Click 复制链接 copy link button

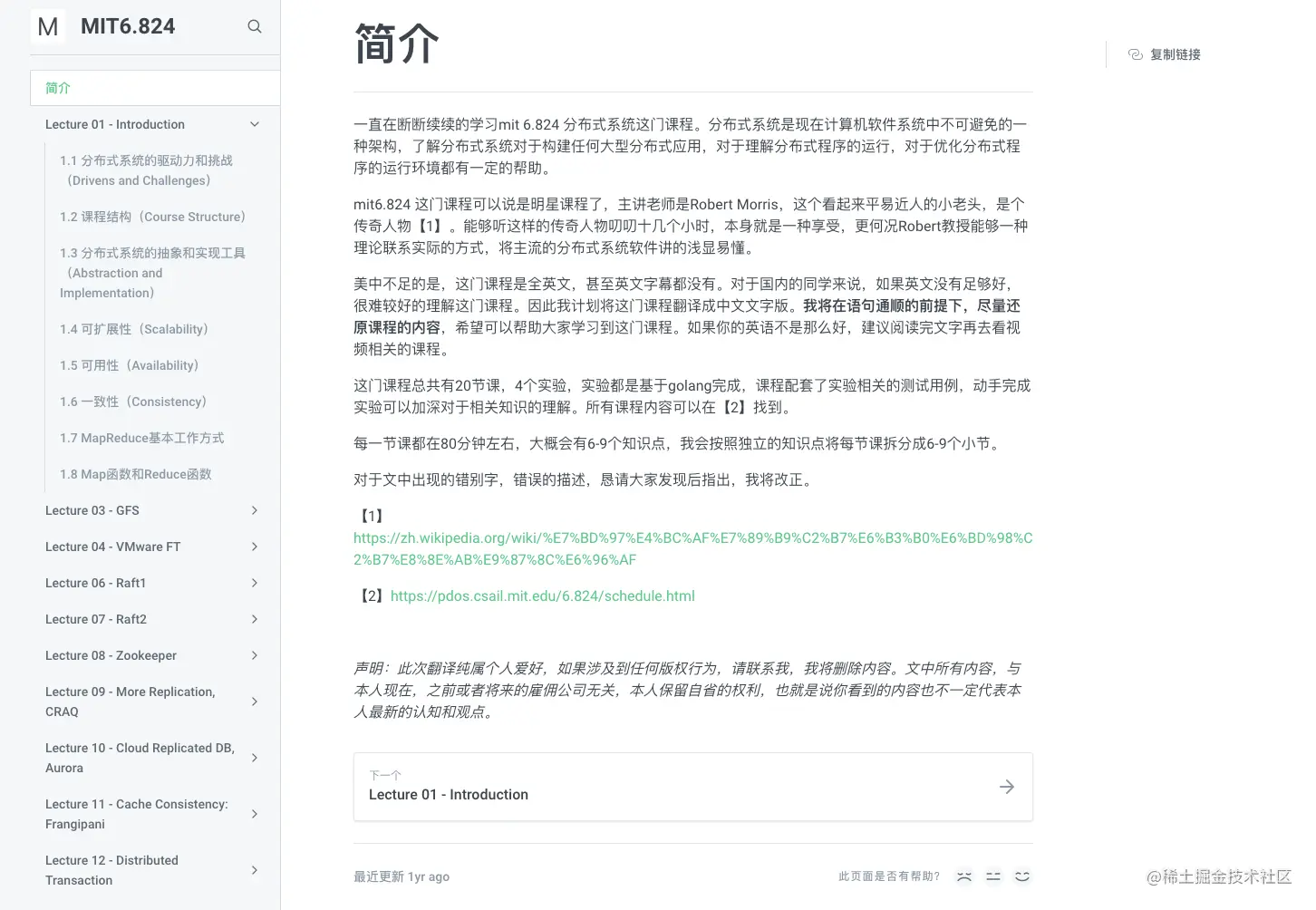pos(1165,54)
